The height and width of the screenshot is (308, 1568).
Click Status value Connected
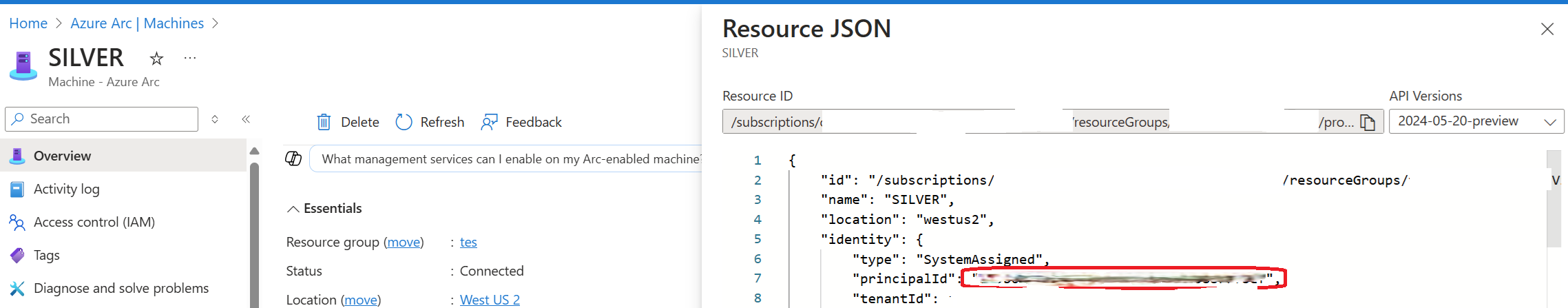492,271
